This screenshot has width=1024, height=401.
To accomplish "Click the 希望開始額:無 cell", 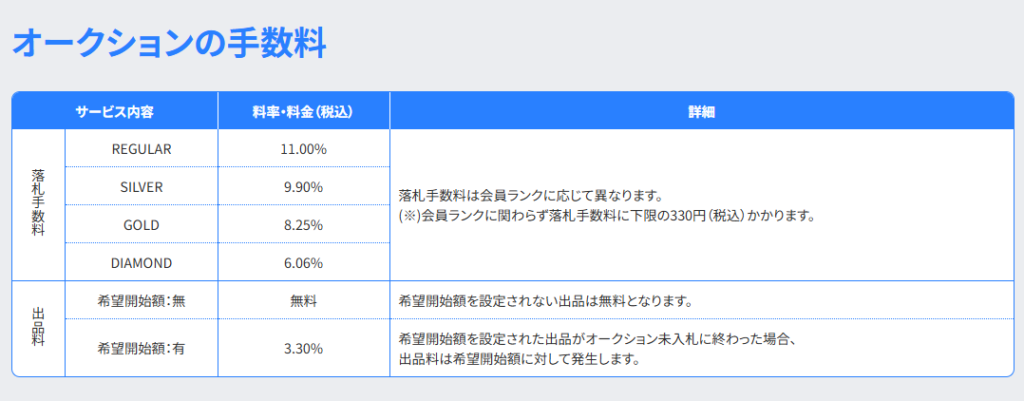I will tap(141, 300).
